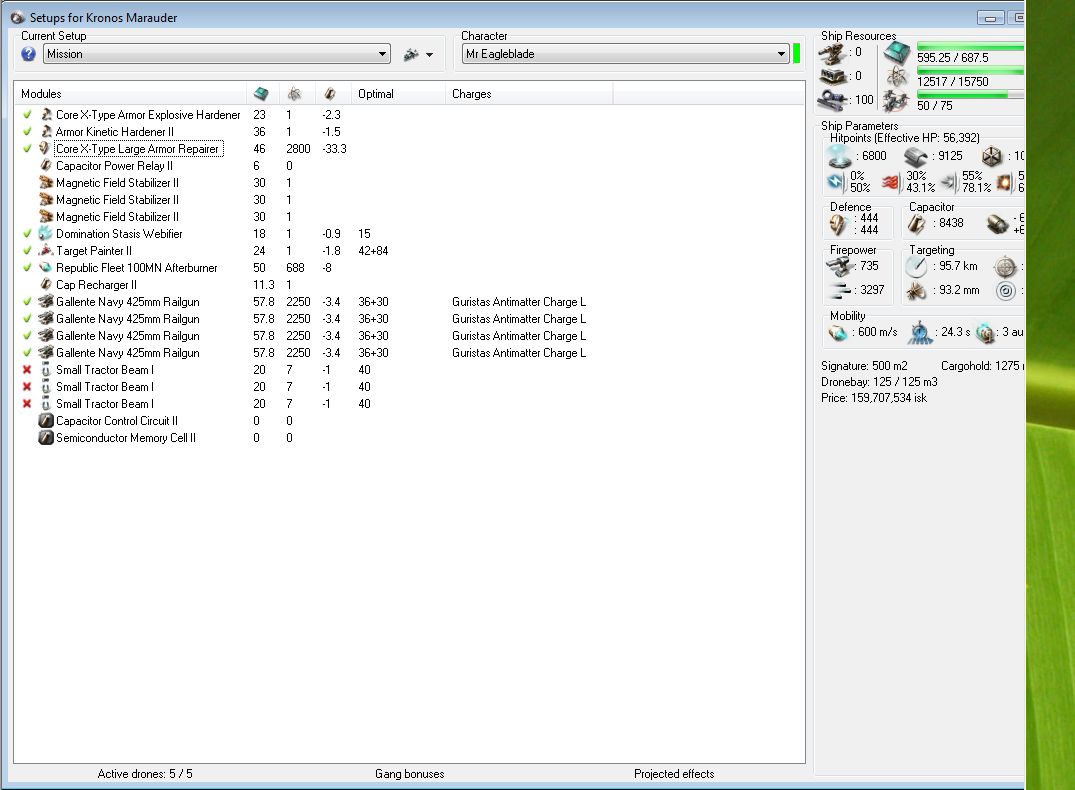1075x790 pixels.
Task: Select the Cap Recharger II row text
Action: pos(96,285)
